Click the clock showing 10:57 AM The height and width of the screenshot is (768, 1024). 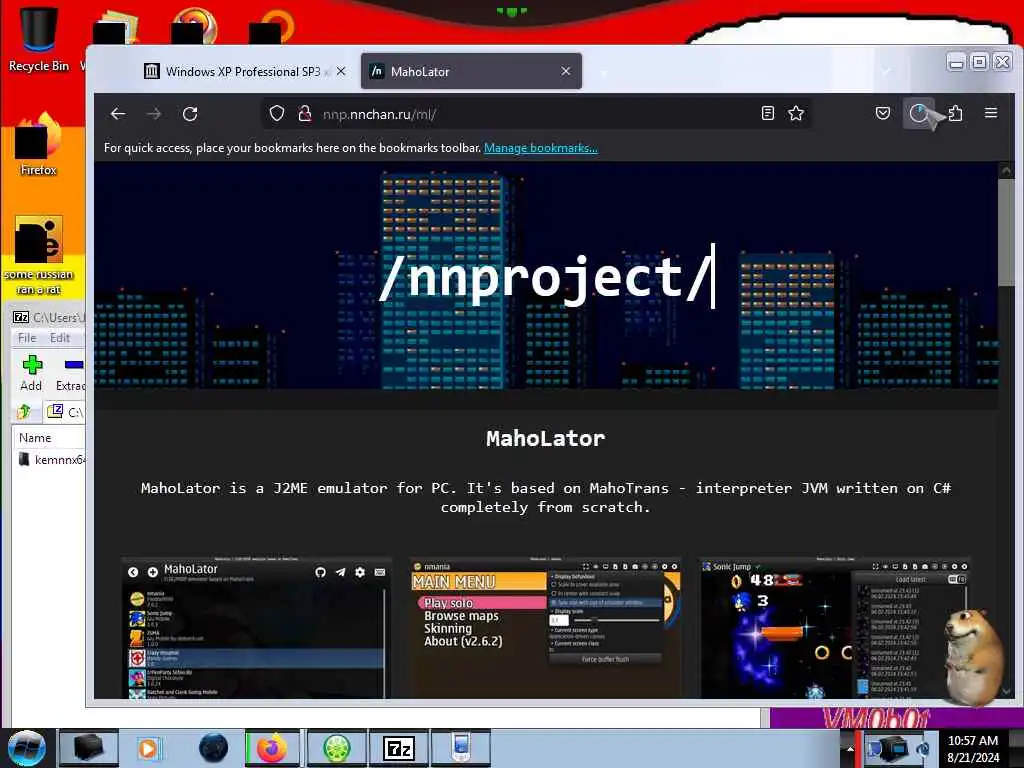coord(973,749)
